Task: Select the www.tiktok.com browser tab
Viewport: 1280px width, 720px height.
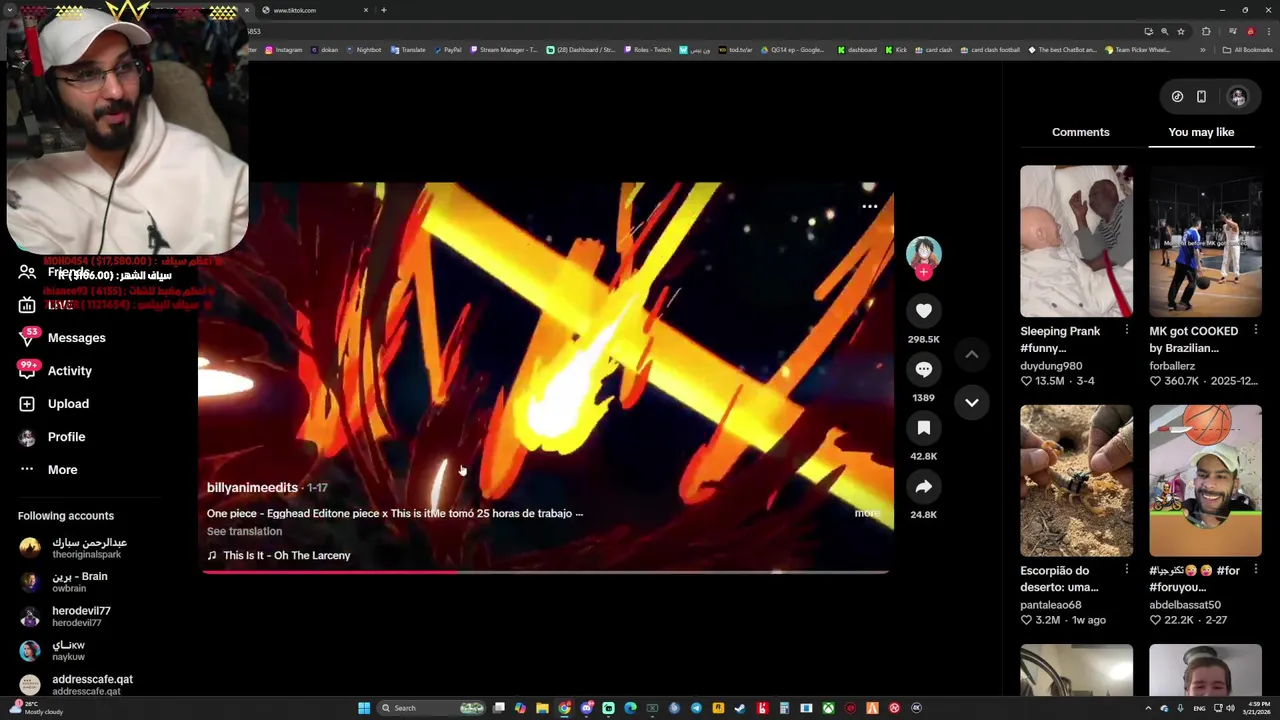Action: coord(313,10)
